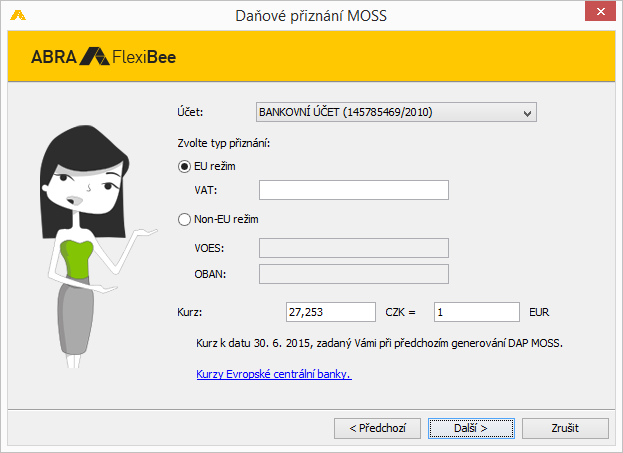
Task: Click the assistant woman illustration
Action: coord(97,246)
